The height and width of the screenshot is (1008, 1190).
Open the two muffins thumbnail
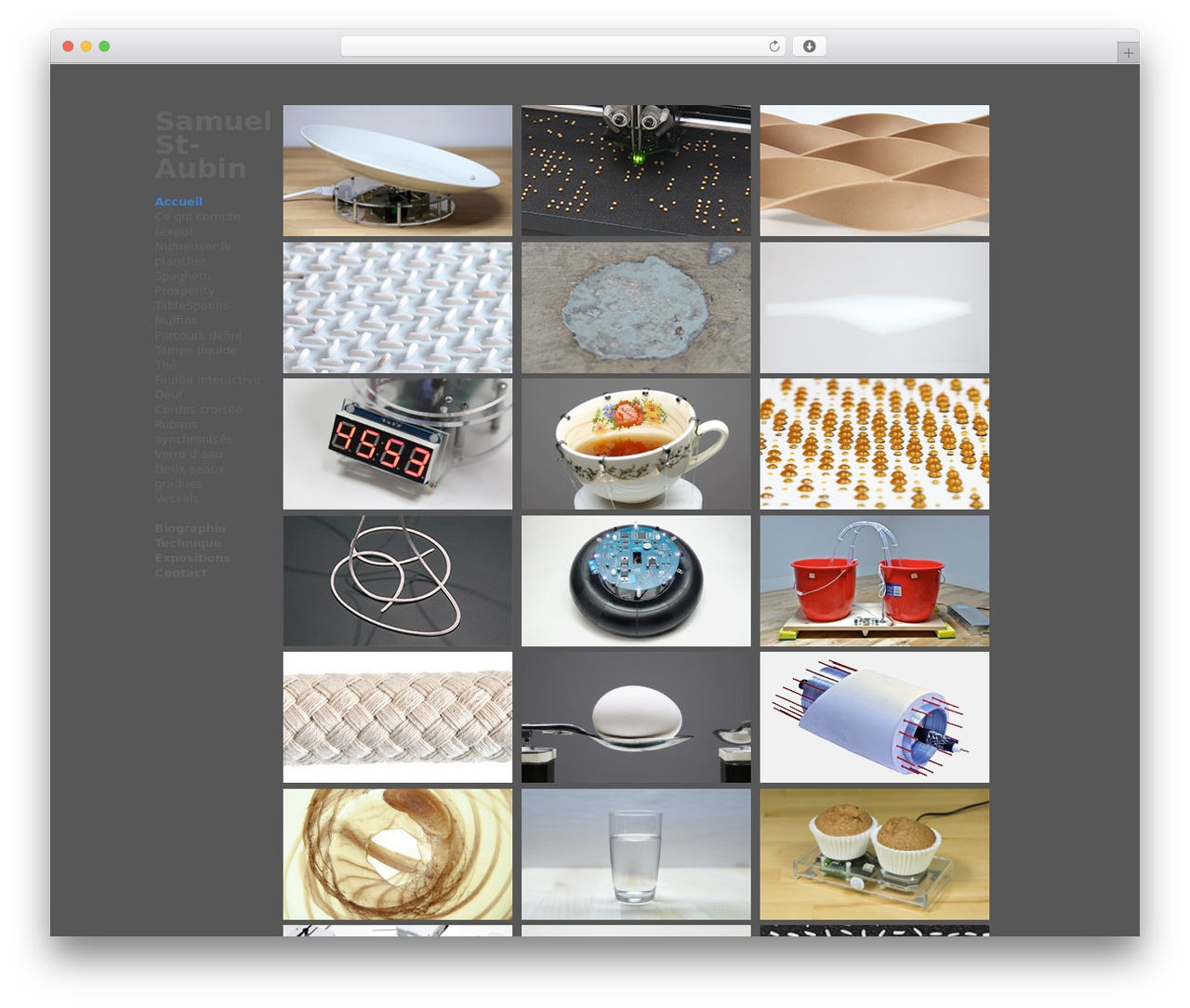tap(875, 855)
